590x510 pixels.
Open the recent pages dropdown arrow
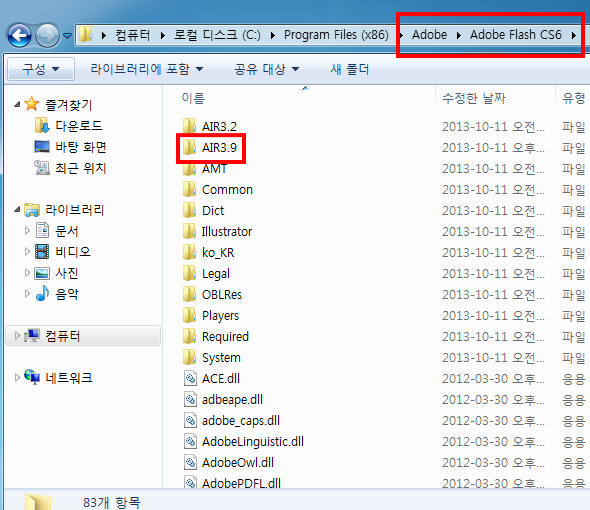67,36
